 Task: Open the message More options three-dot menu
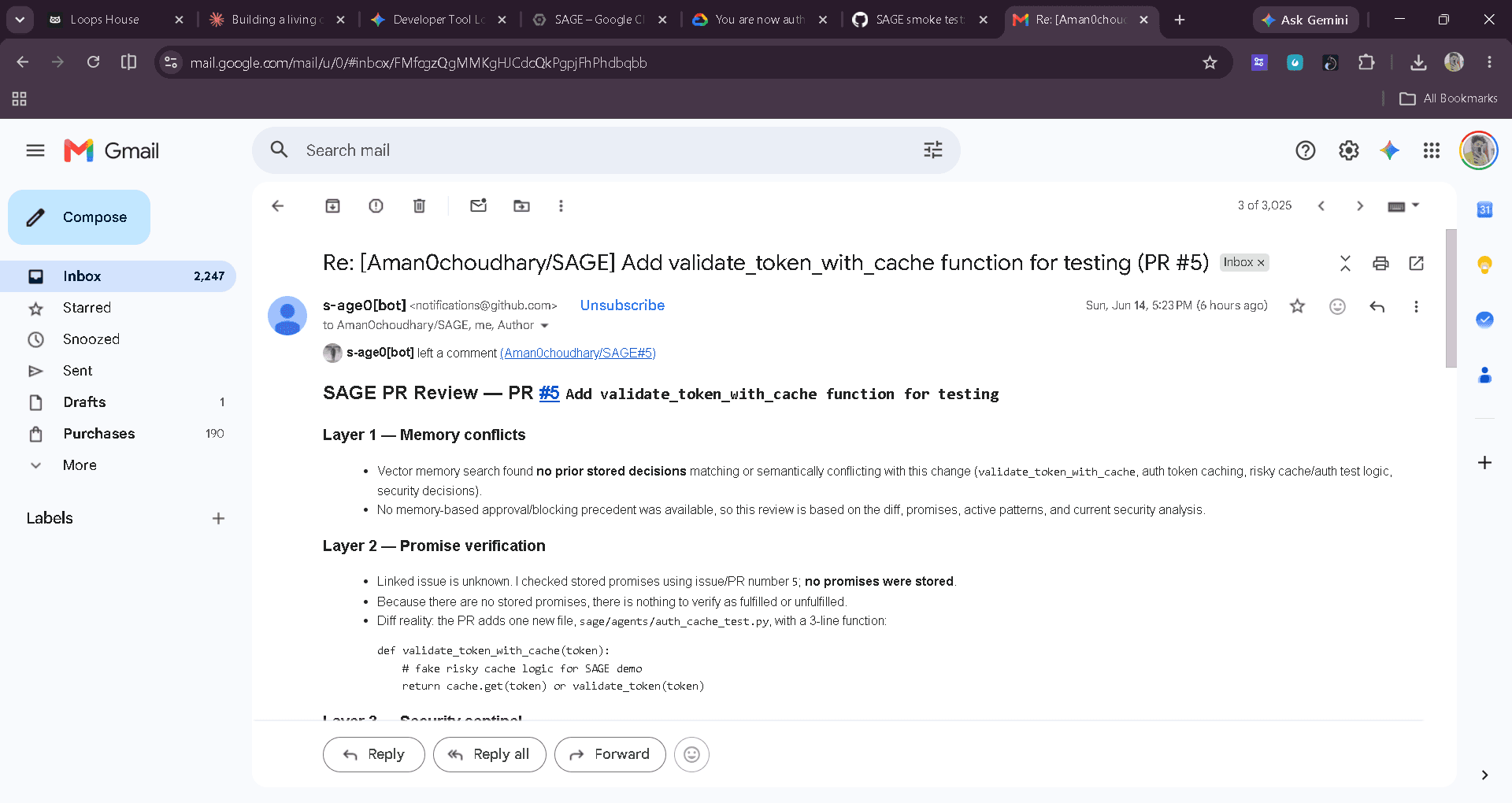(1416, 306)
